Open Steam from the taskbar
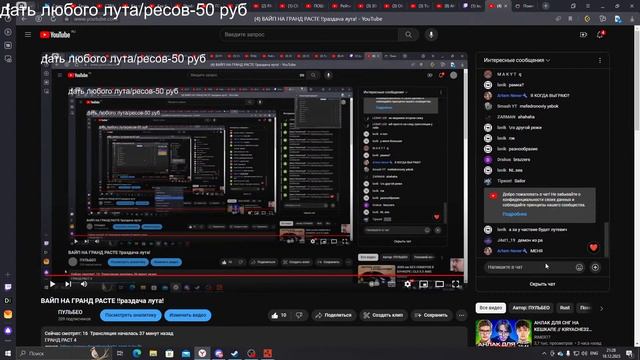Screen dimensions: 640x360 tap(235, 353)
